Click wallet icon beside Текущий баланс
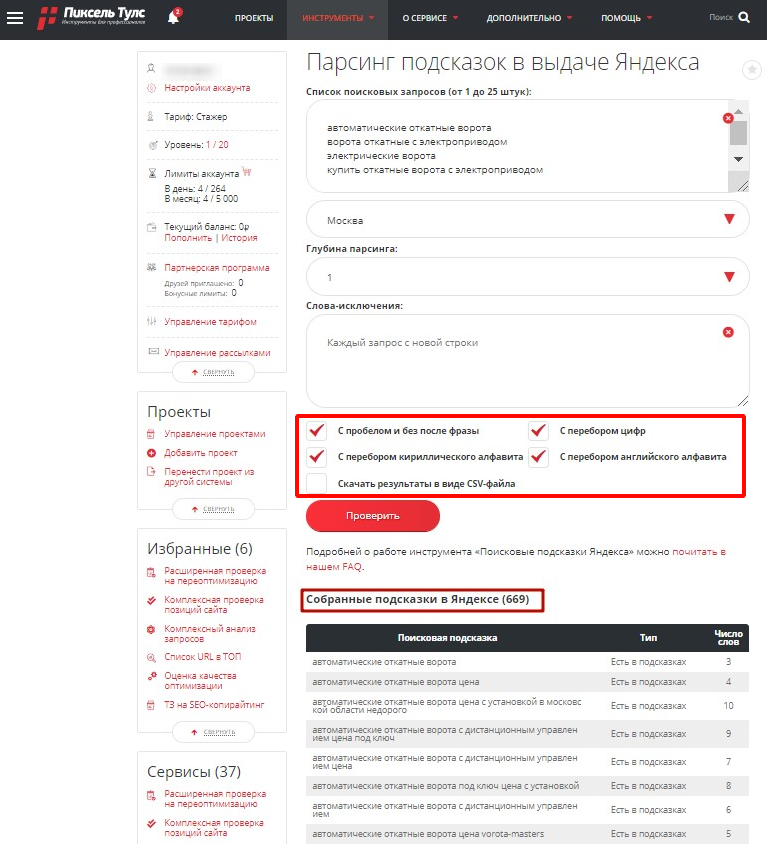Viewport: 767px width, 844px height. click(152, 227)
